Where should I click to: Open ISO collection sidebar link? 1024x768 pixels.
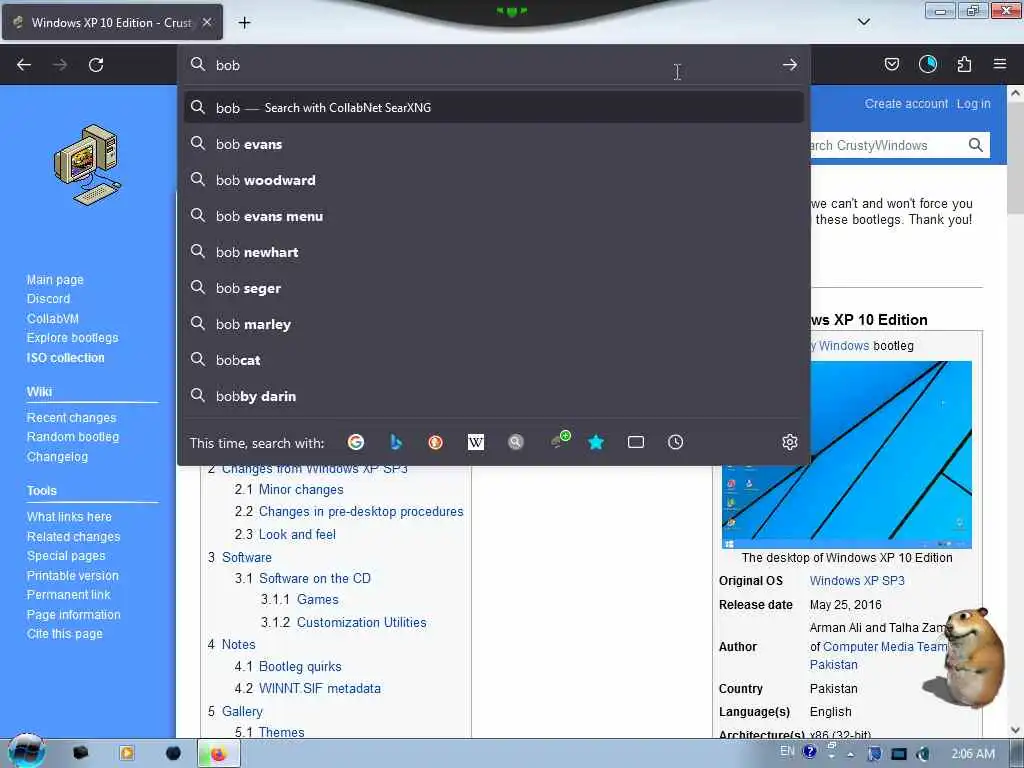(65, 358)
